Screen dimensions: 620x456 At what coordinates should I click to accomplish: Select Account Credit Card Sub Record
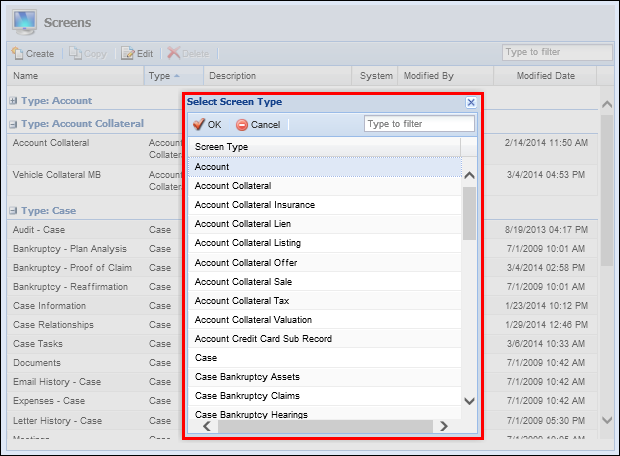tap(325, 339)
